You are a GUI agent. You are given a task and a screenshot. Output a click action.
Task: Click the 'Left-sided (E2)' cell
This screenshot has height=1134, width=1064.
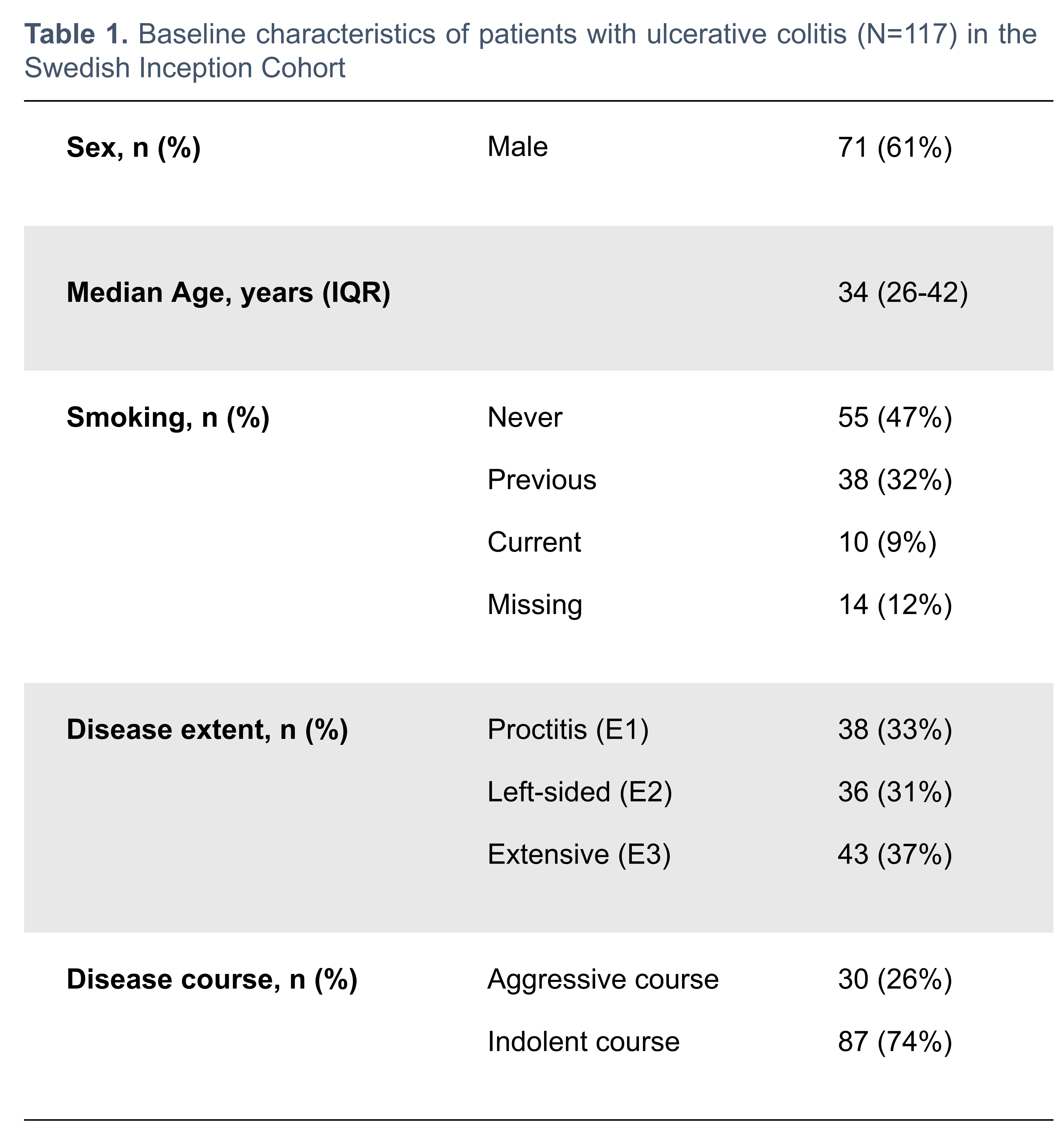point(579,792)
